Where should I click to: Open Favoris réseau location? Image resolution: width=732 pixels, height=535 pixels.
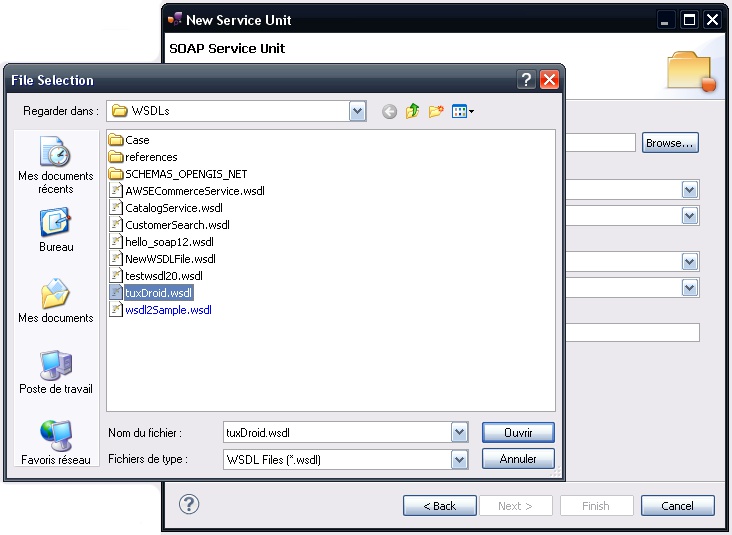(x=56, y=442)
